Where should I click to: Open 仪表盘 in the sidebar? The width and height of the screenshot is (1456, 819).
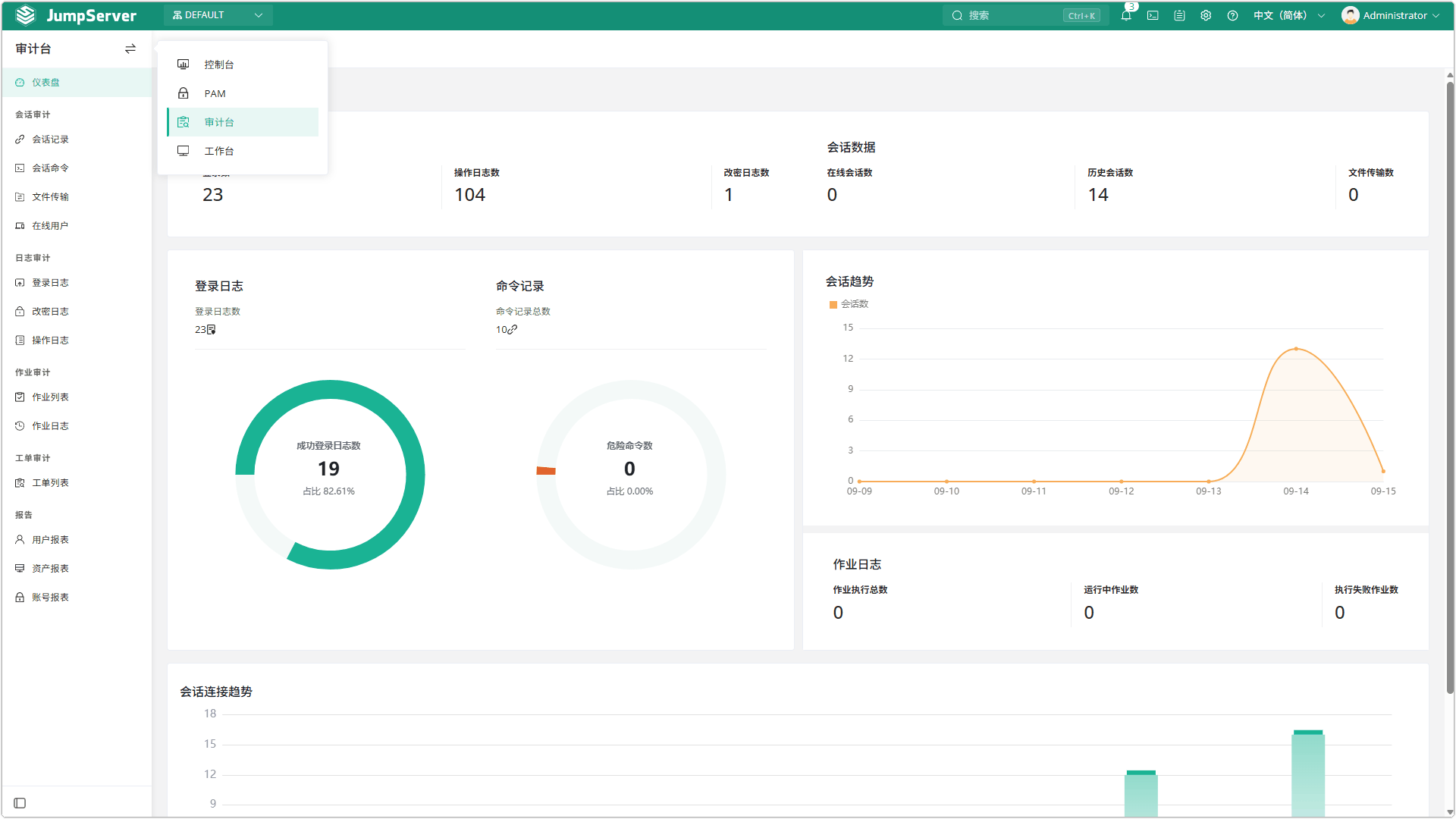pyautogui.click(x=77, y=82)
